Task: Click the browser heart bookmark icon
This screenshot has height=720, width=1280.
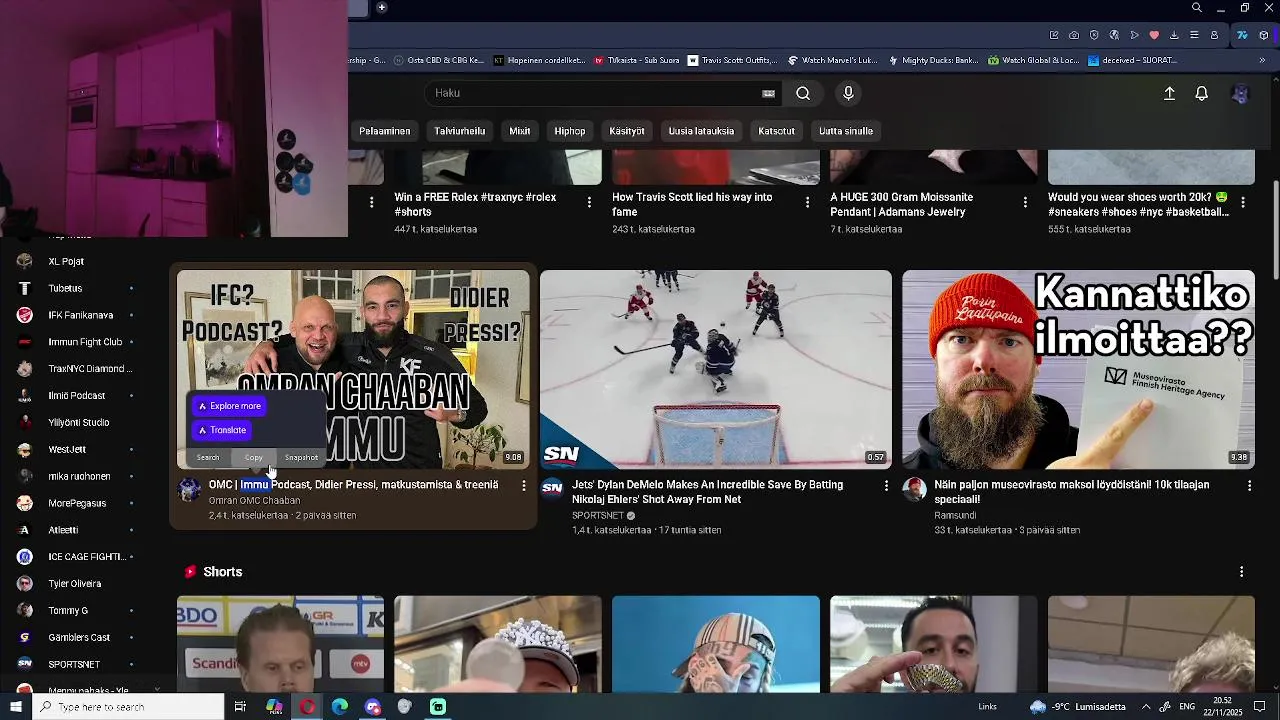Action: point(1154,35)
